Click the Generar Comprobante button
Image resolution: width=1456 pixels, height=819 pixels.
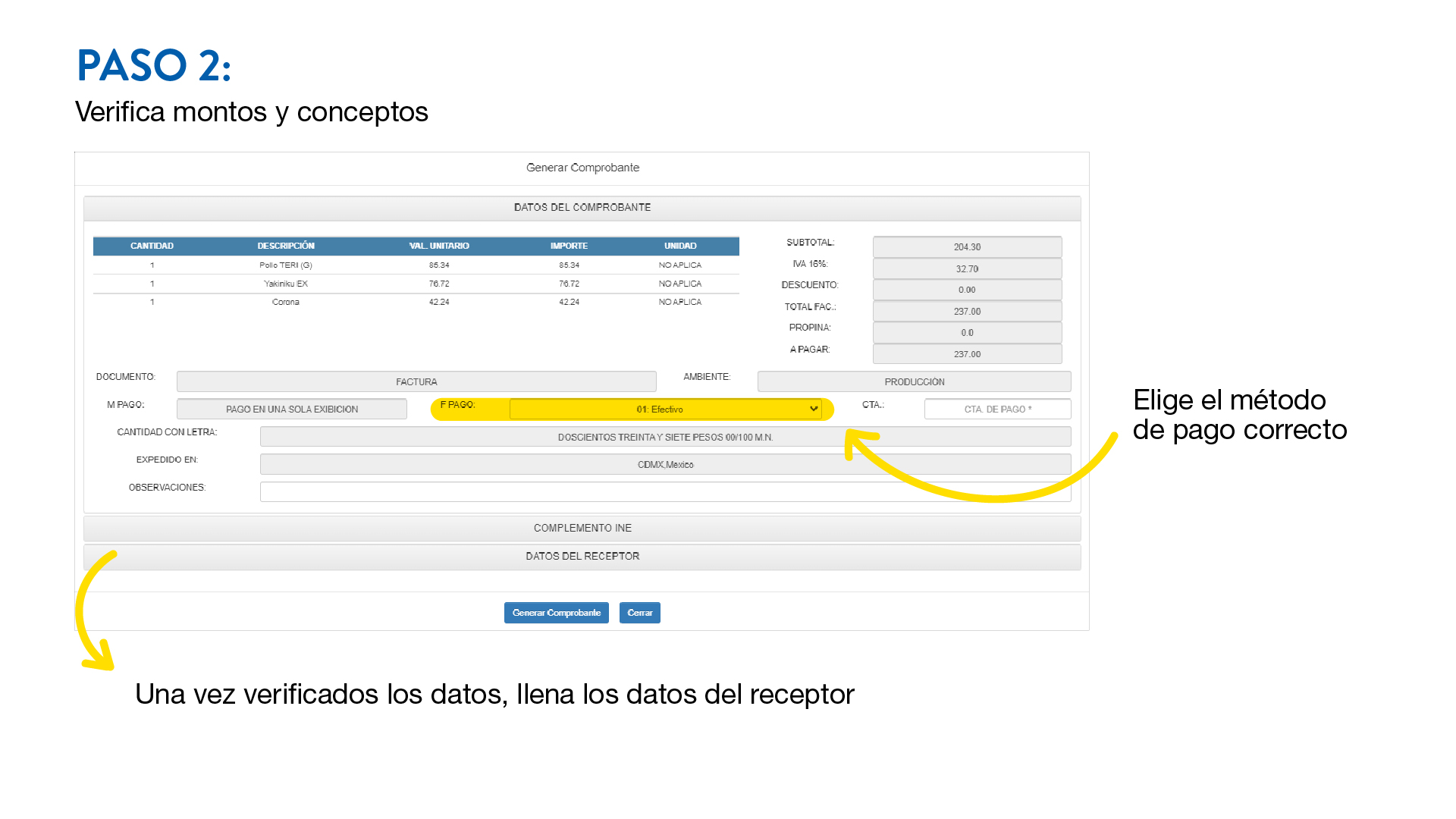(556, 613)
